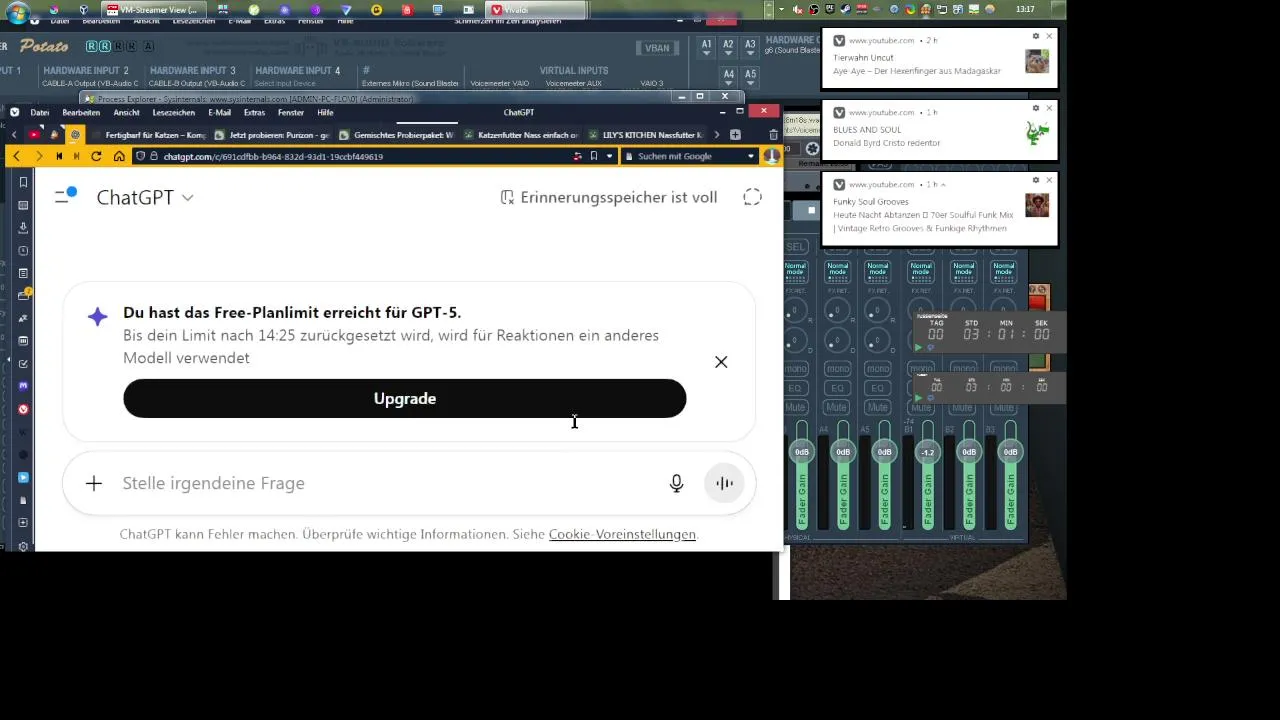Open HARDWARE INPUT 4 device selector
This screenshot has height=720, width=1280.
285,84
